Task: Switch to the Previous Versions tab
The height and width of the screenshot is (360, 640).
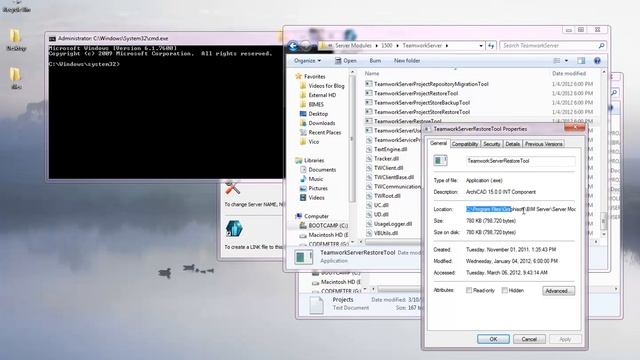Action: point(544,144)
